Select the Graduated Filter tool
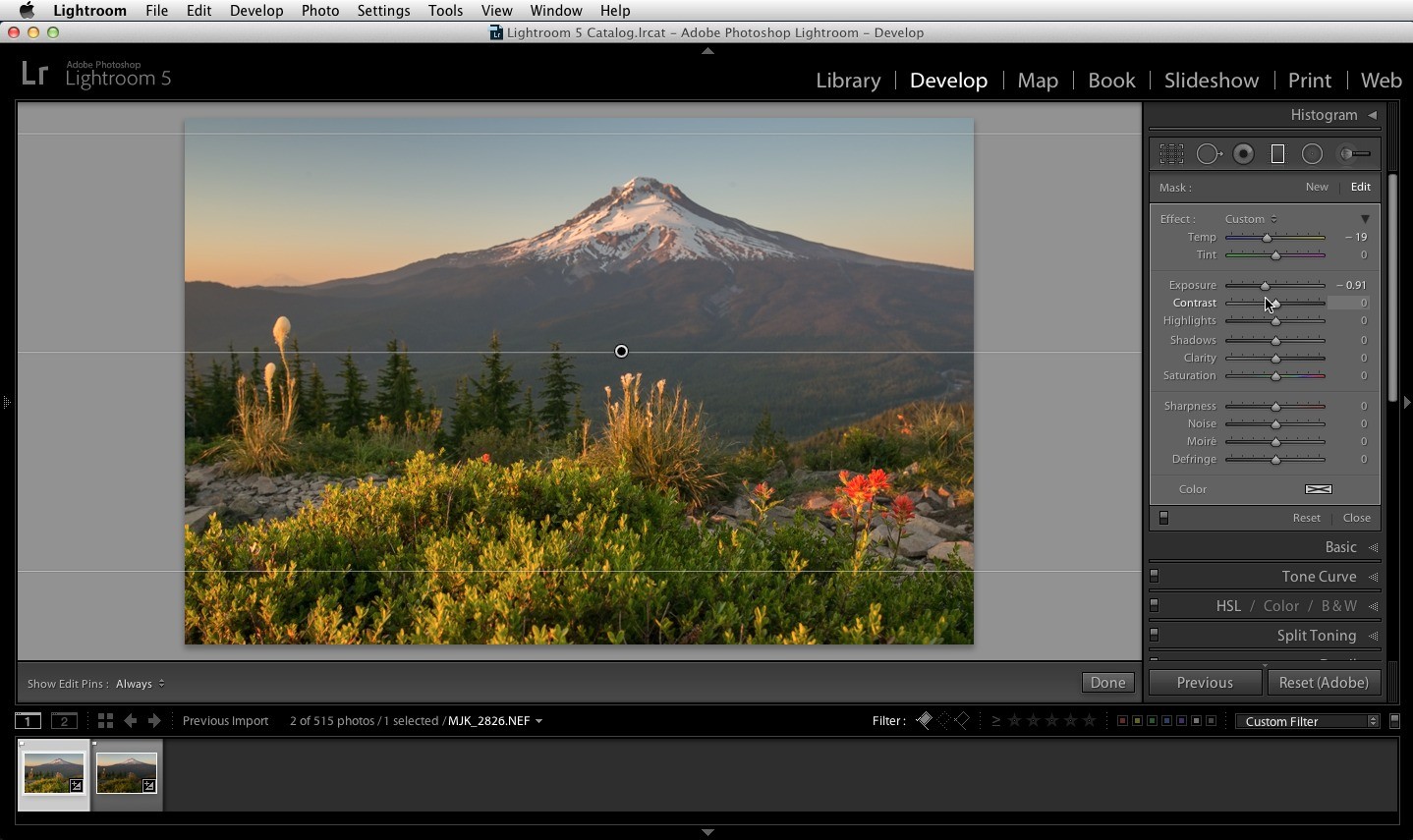The image size is (1413, 840). tap(1277, 154)
